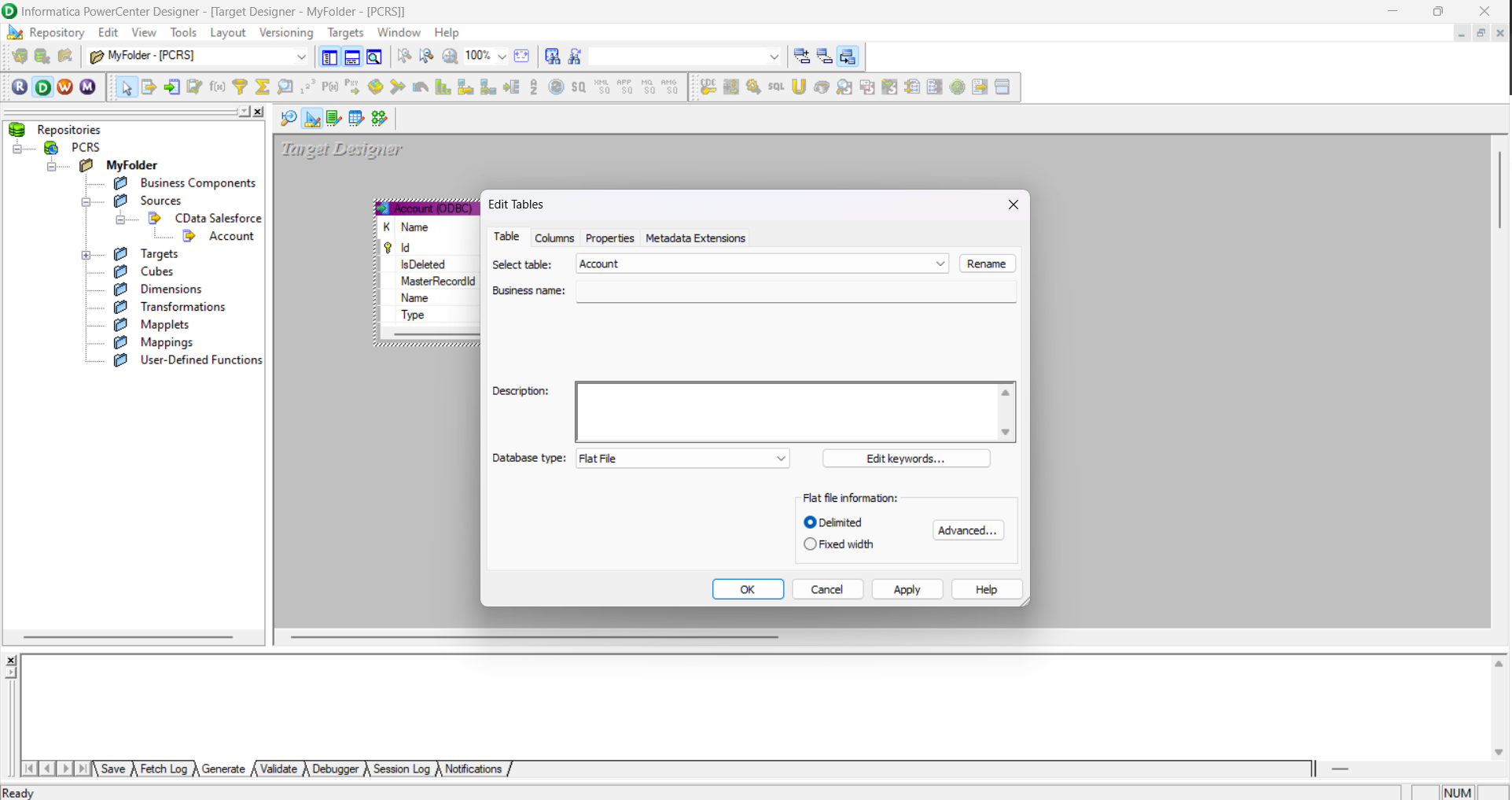Click inside the Business name field

(795, 291)
